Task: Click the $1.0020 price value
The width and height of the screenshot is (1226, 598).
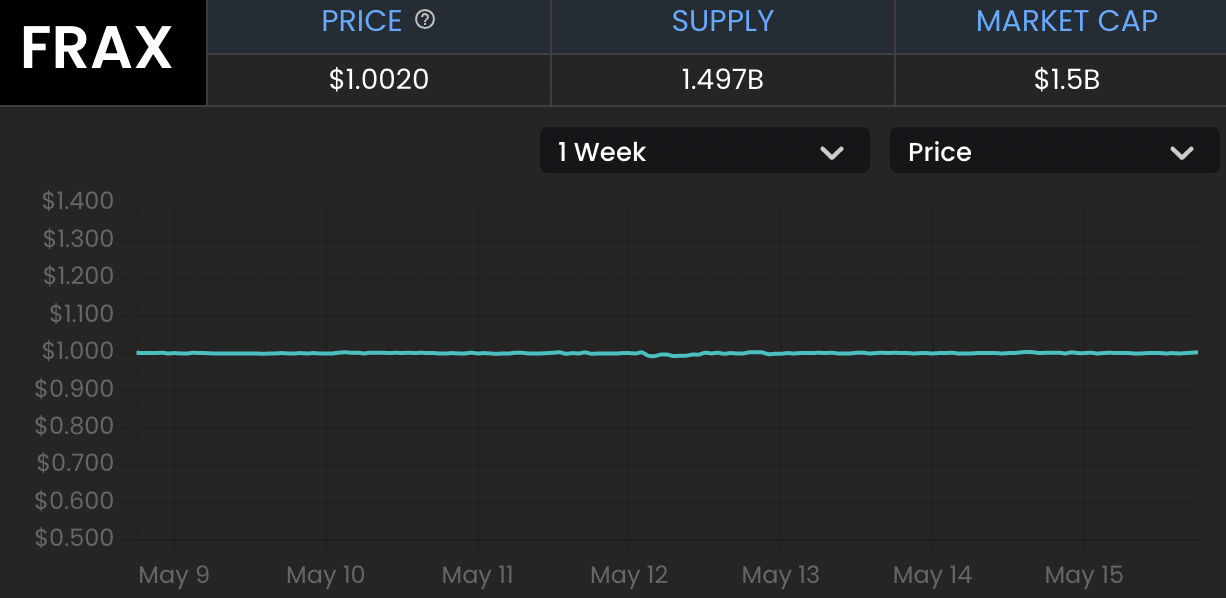Action: pos(379,80)
